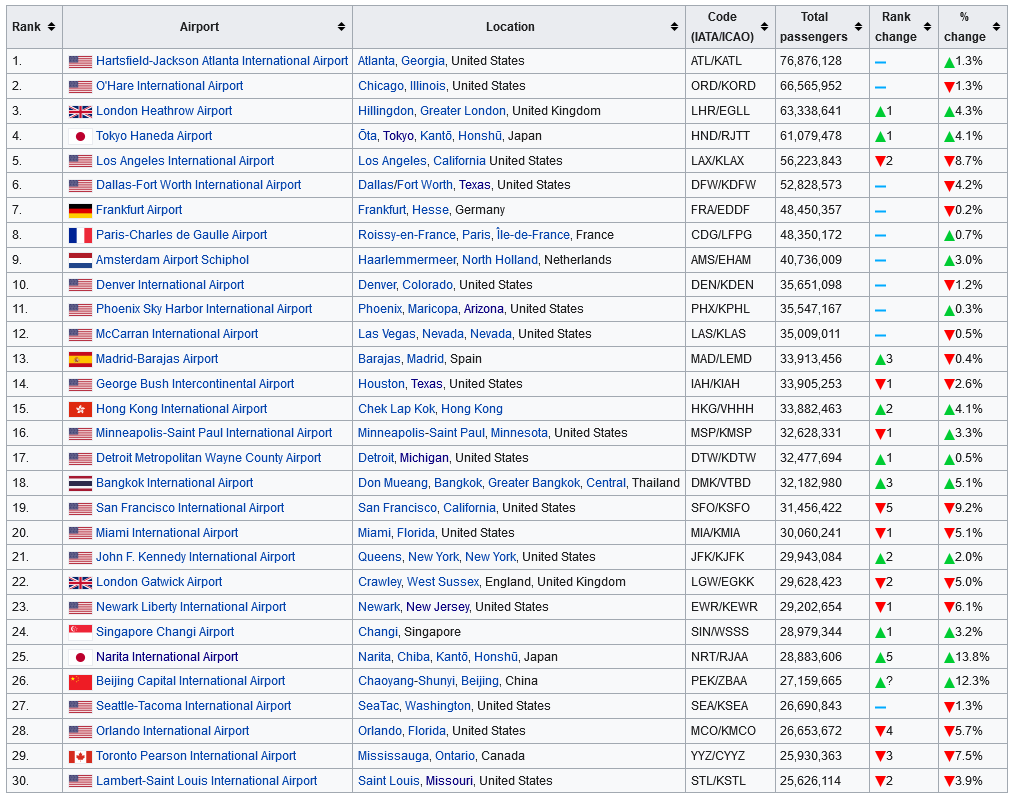Screen dimensions: 1012x801
Task: Click Singapore flag beside Singapore Changi Airport
Action: (80, 633)
